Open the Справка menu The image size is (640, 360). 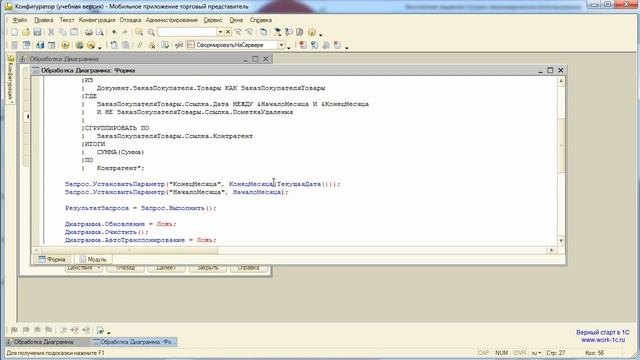pos(260,20)
